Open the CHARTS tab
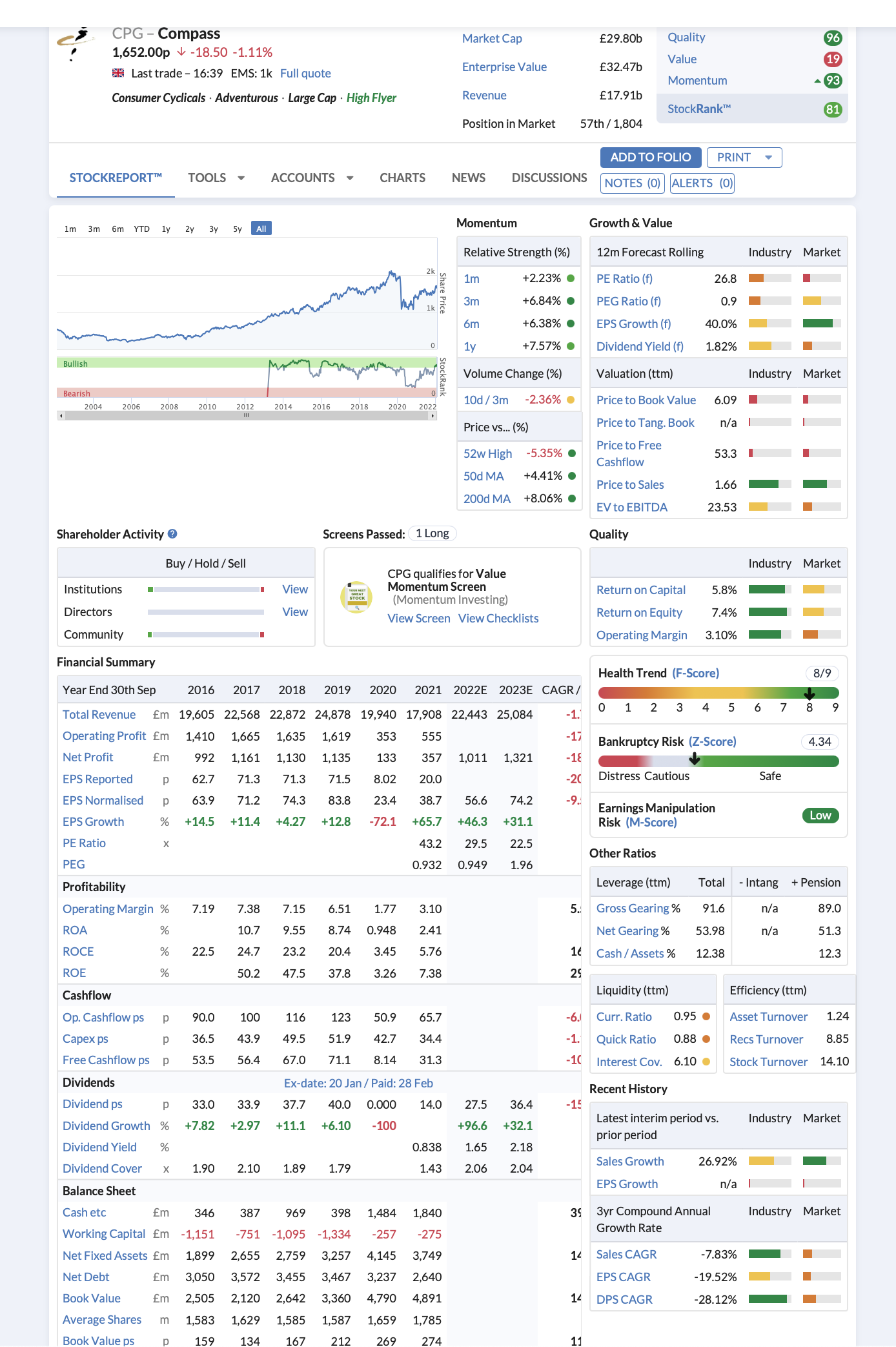Screen dimensions: 896x1347 [x=402, y=178]
